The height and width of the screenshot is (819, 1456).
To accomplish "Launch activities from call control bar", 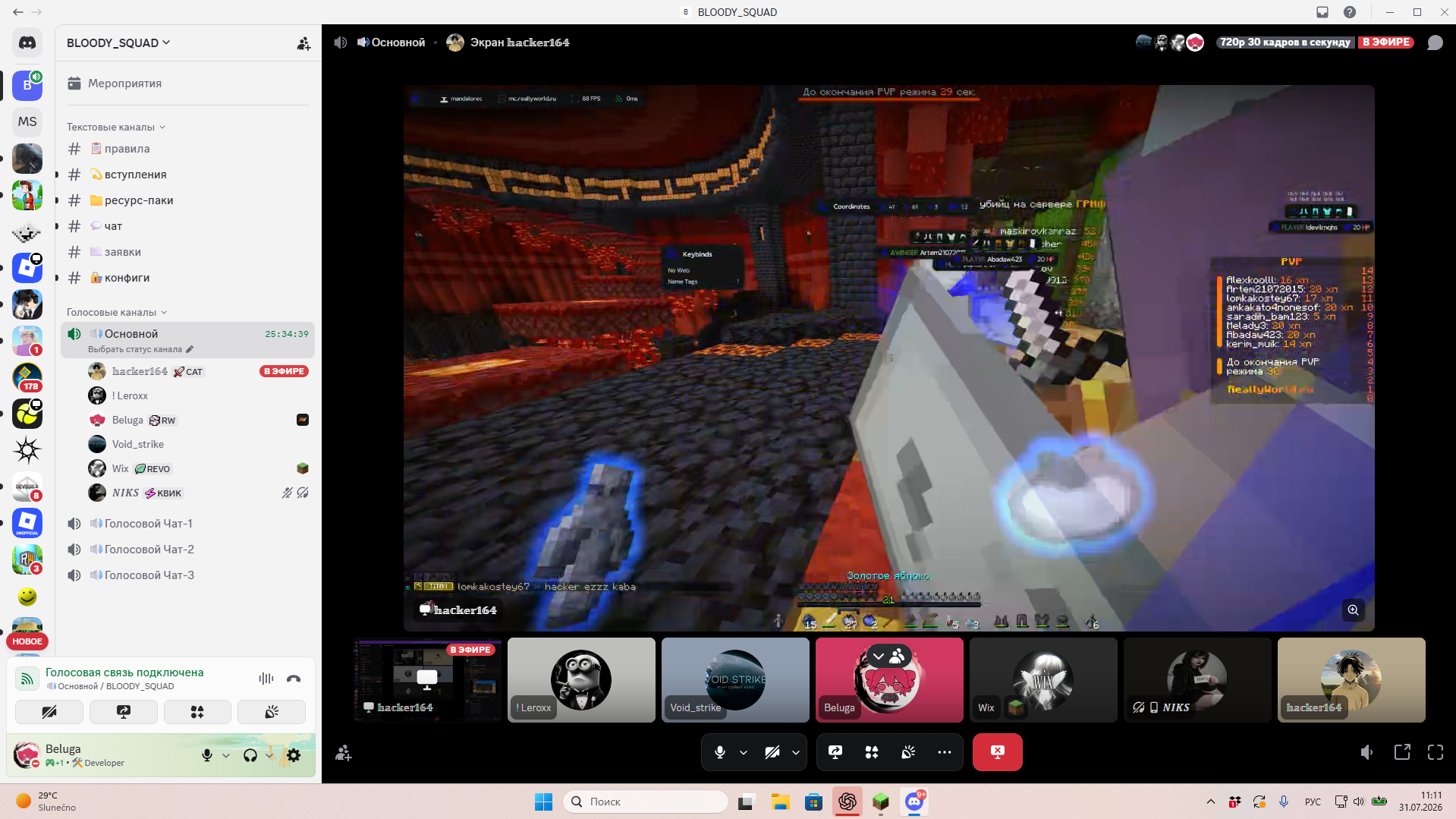I will (x=872, y=752).
